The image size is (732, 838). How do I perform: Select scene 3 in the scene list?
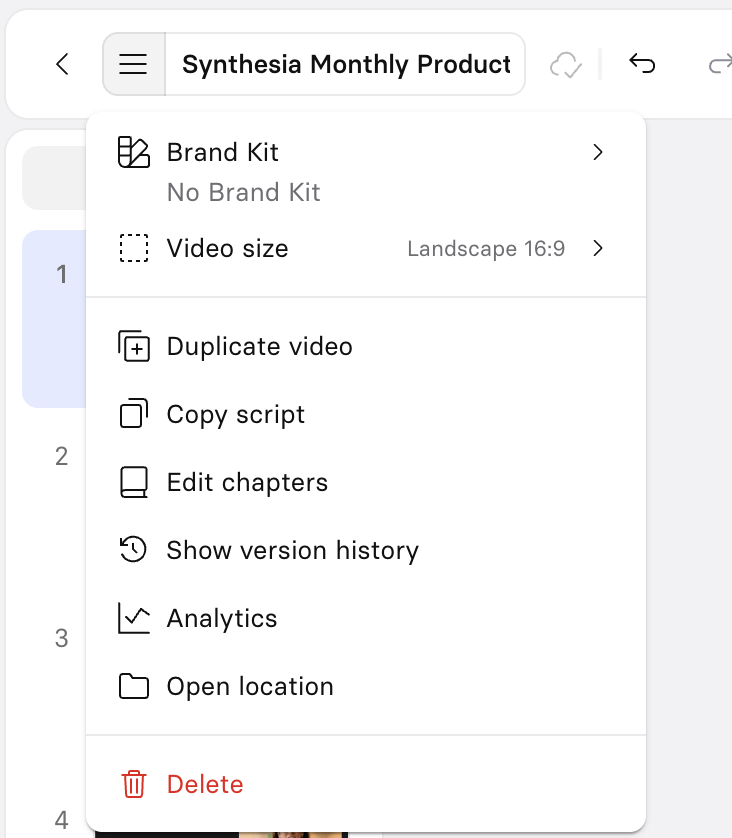pos(61,638)
